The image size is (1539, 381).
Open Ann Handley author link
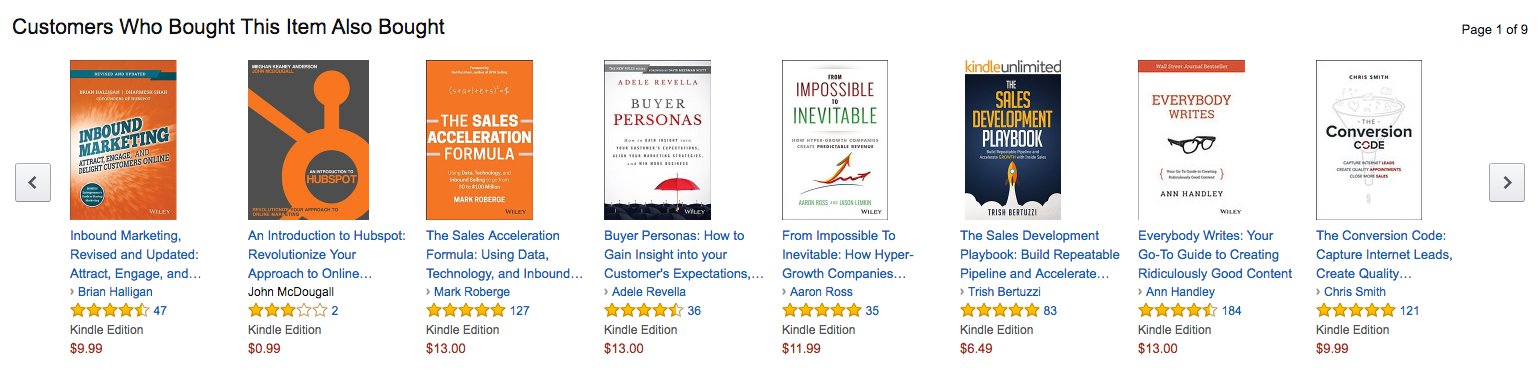[x=1180, y=292]
